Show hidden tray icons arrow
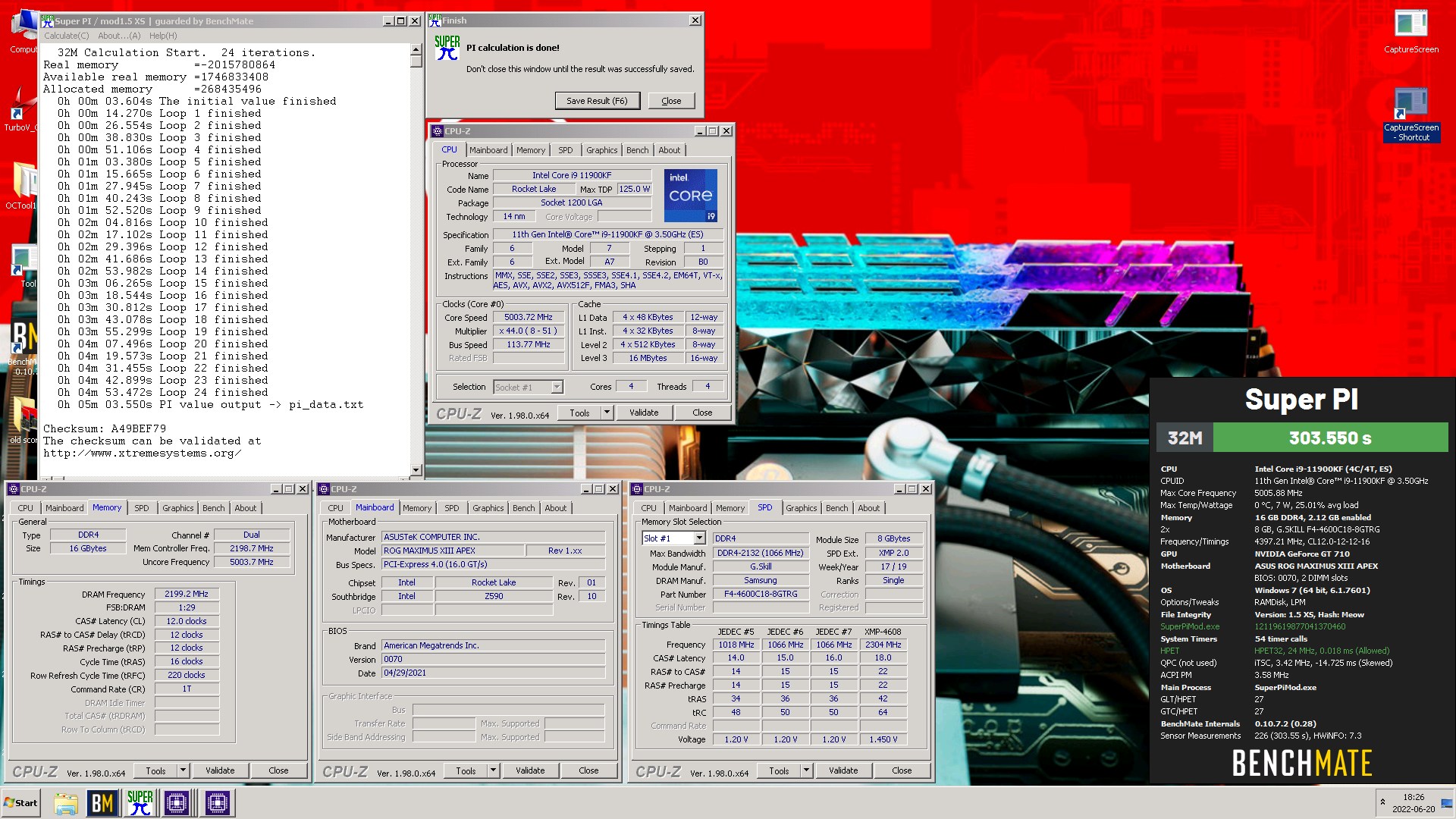Image resolution: width=1456 pixels, height=819 pixels. click(1382, 802)
